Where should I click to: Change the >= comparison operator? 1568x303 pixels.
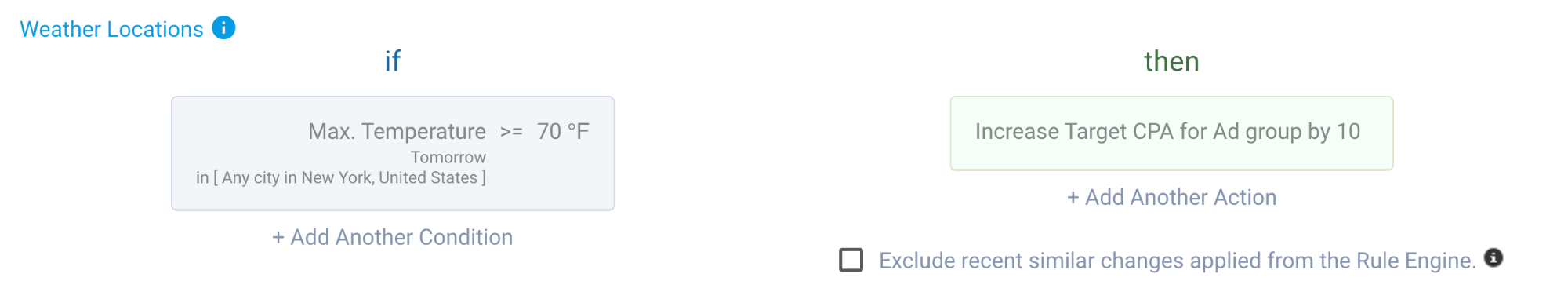(511, 132)
